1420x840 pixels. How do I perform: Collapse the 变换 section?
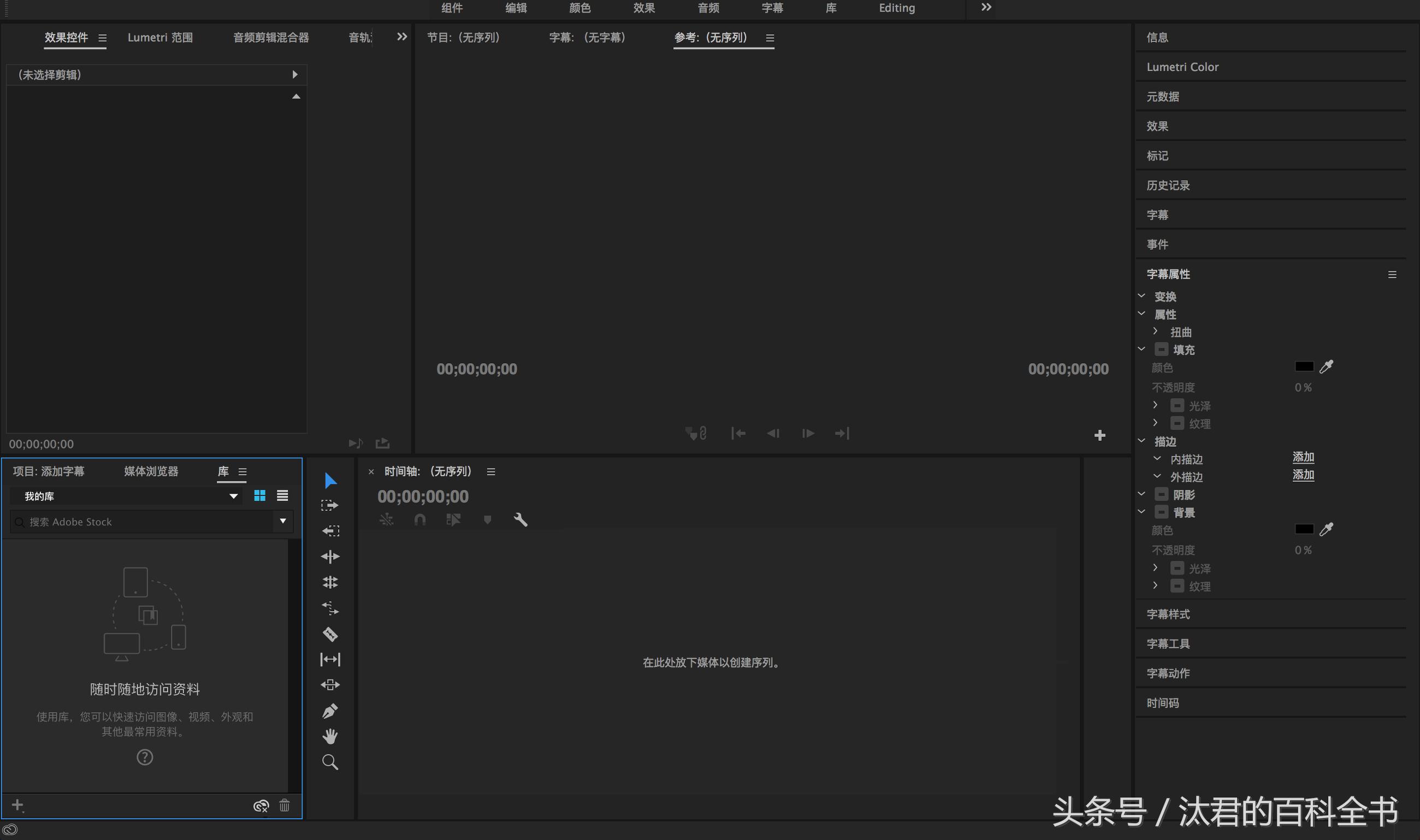click(x=1141, y=295)
